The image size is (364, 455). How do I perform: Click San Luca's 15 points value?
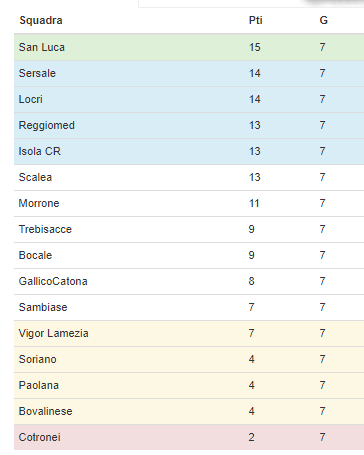(254, 47)
